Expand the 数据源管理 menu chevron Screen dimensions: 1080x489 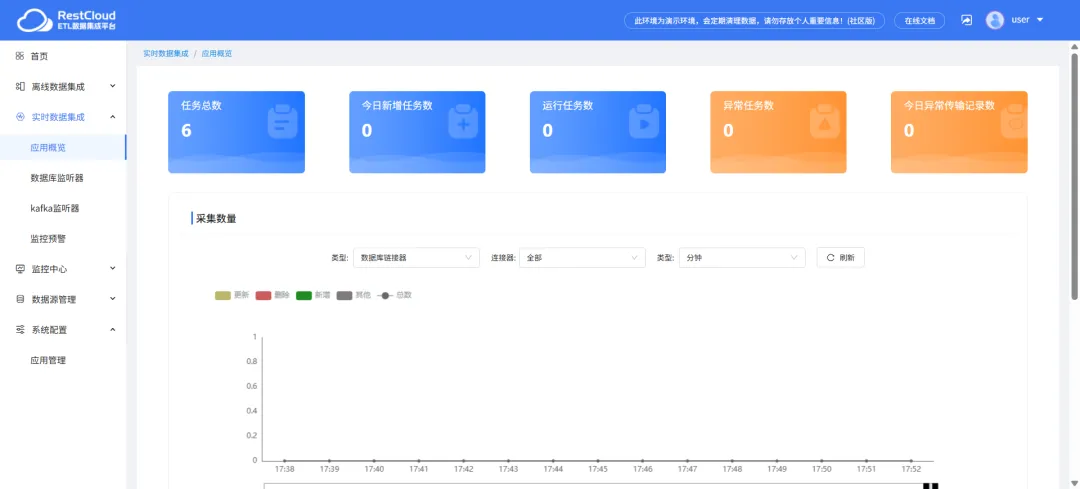[113, 299]
